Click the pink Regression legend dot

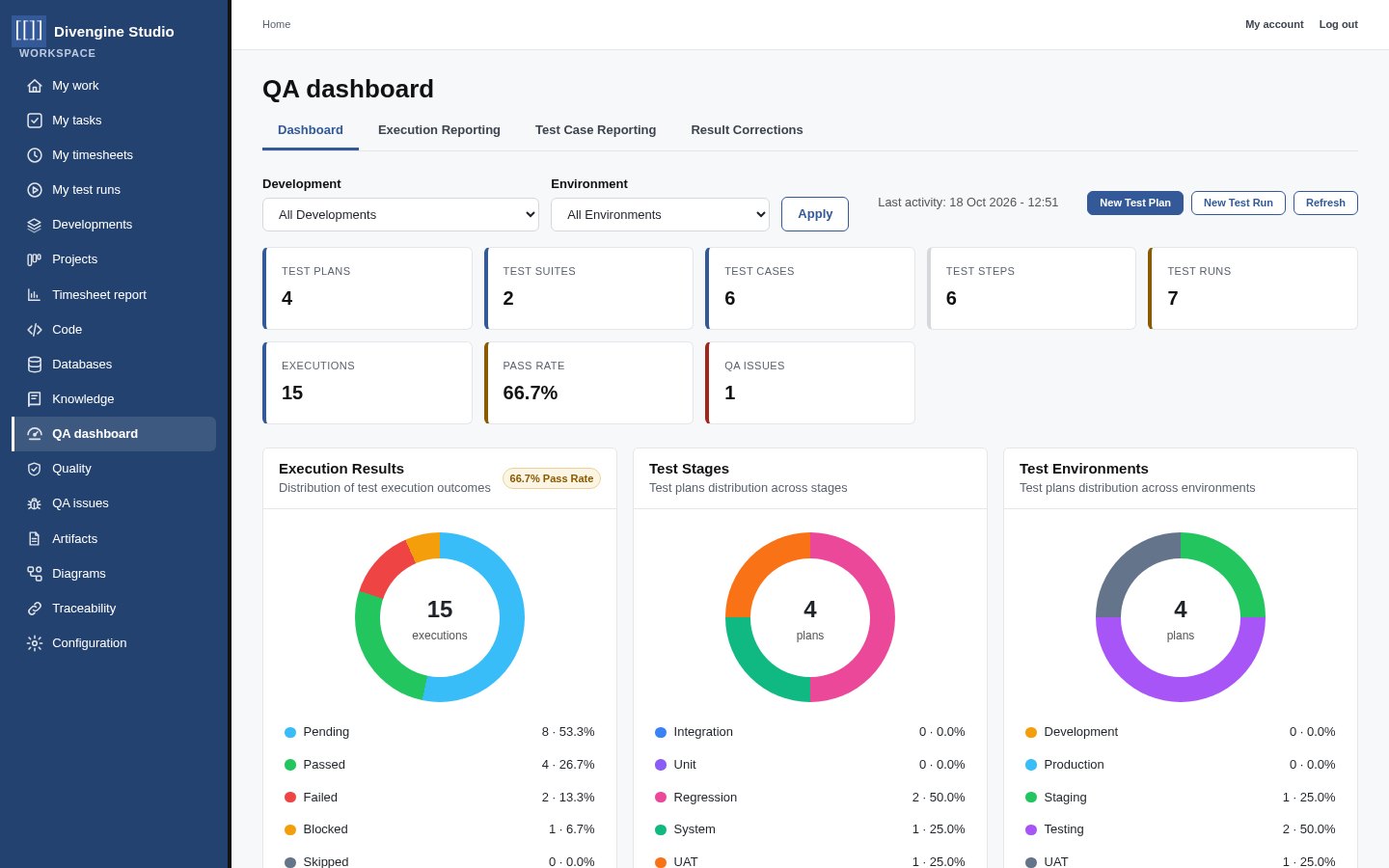661,798
